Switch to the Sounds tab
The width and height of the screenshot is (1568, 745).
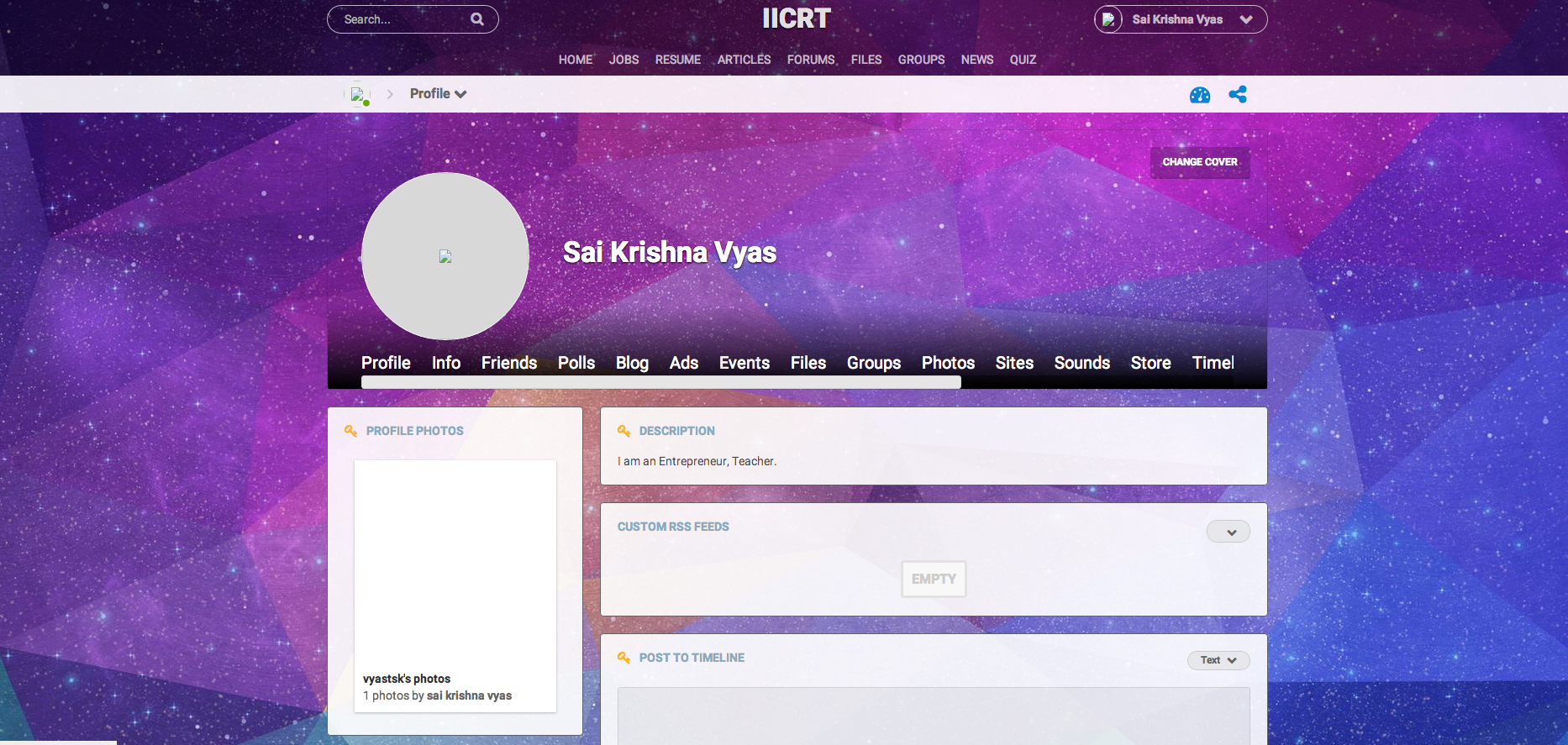pyautogui.click(x=1082, y=363)
